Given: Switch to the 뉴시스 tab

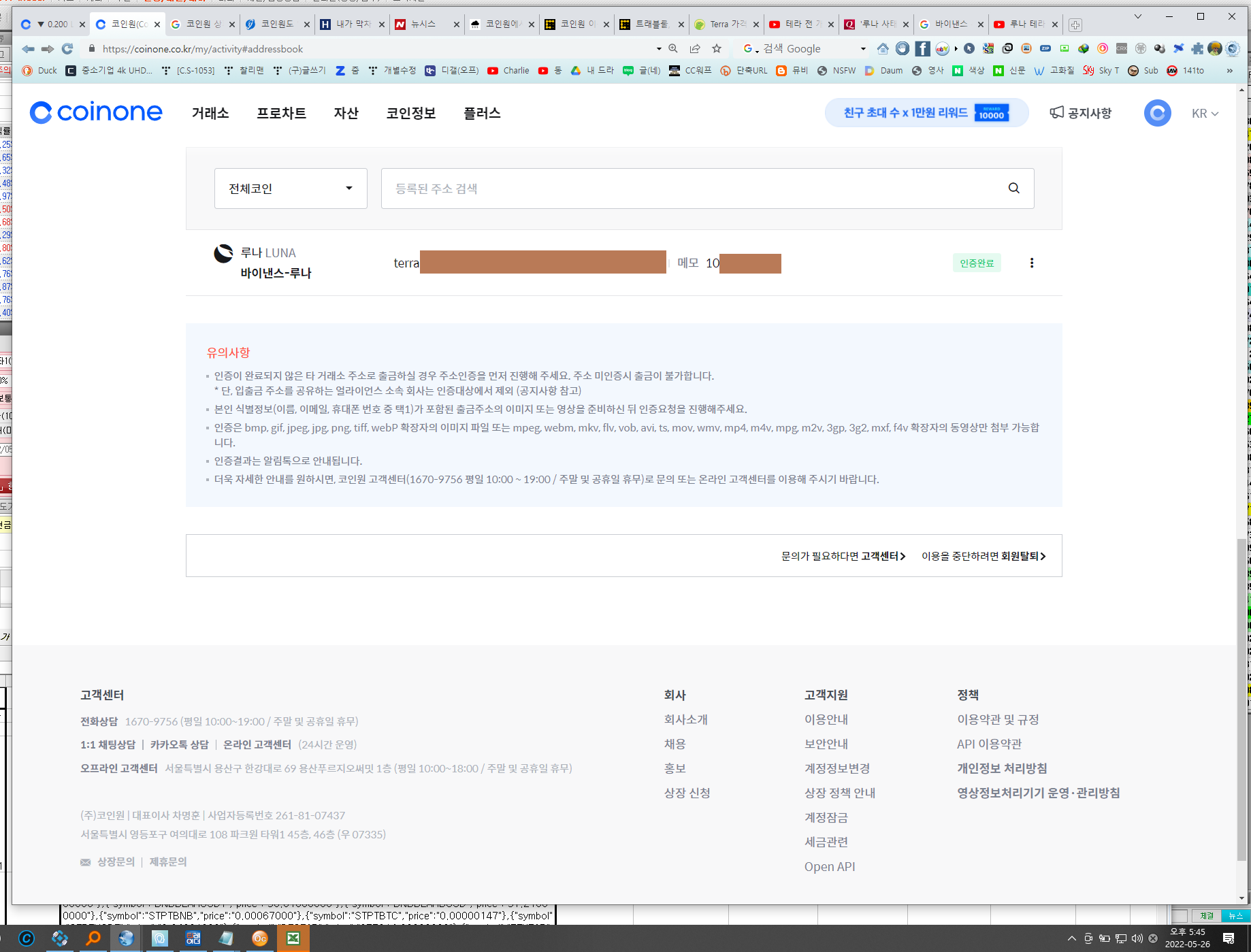Looking at the screenshot, I should coord(425,24).
